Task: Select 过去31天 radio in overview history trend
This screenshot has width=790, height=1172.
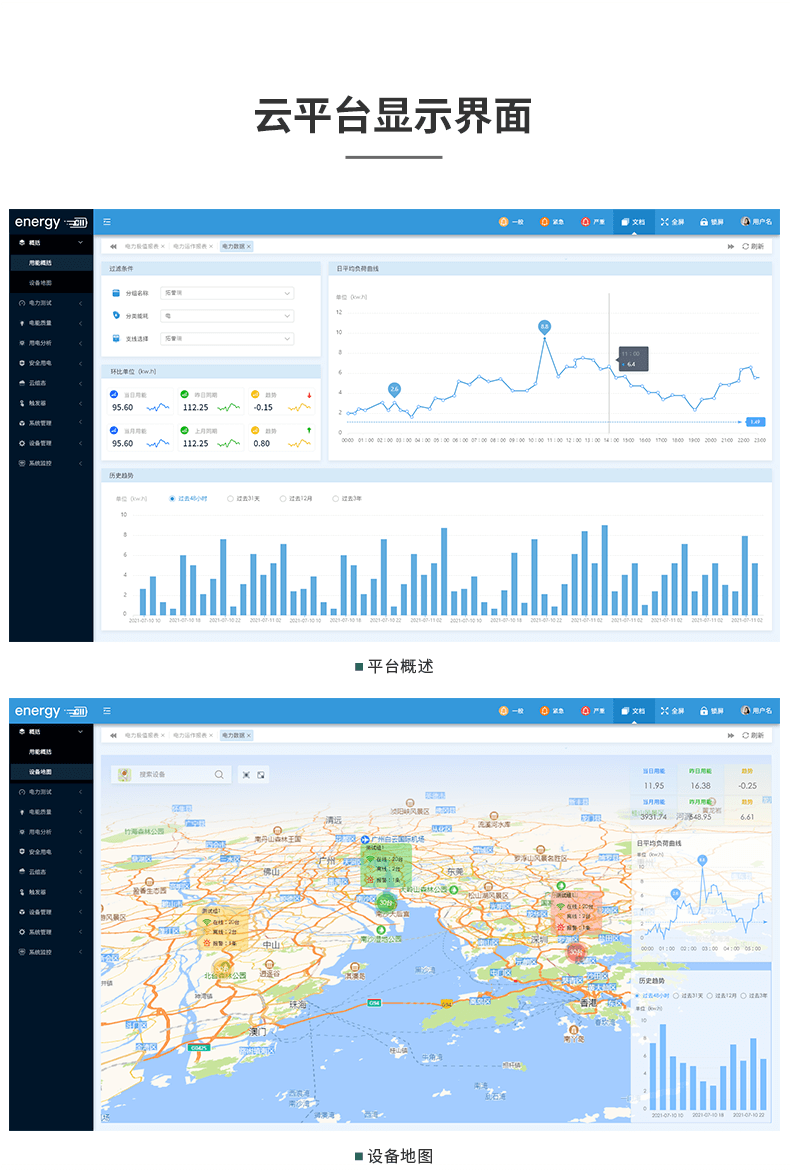Action: pyautogui.click(x=230, y=498)
